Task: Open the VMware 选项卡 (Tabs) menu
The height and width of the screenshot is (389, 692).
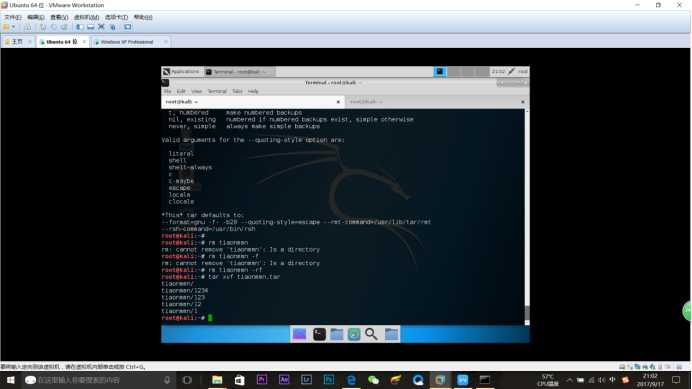Action: (x=117, y=17)
